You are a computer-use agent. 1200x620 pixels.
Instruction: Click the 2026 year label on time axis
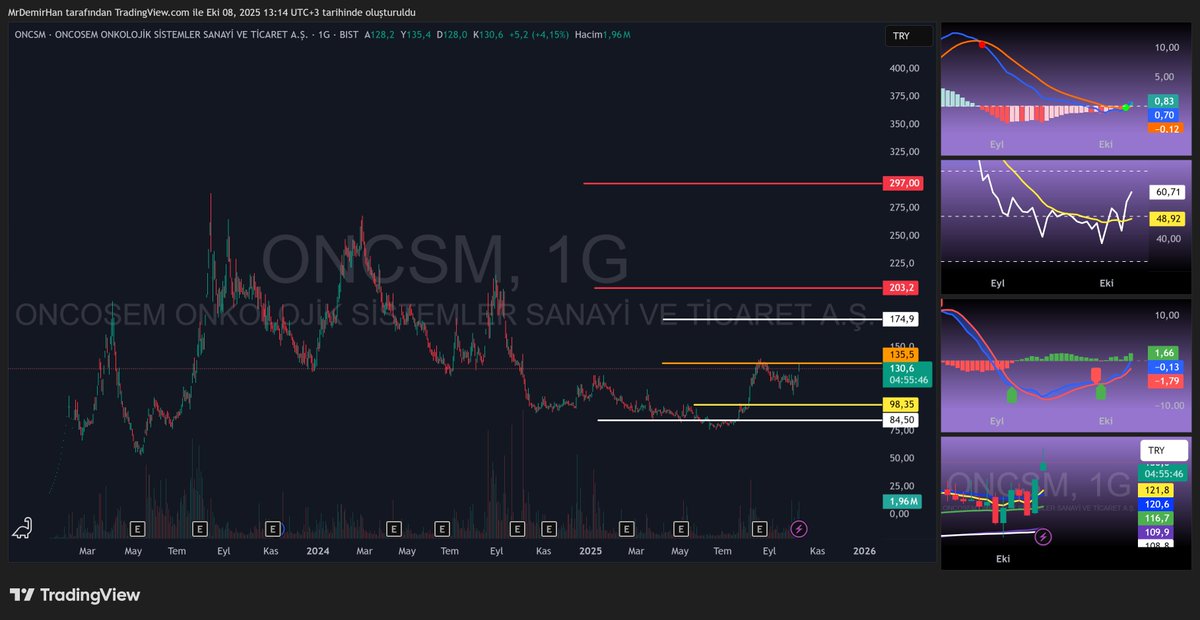tap(864, 551)
